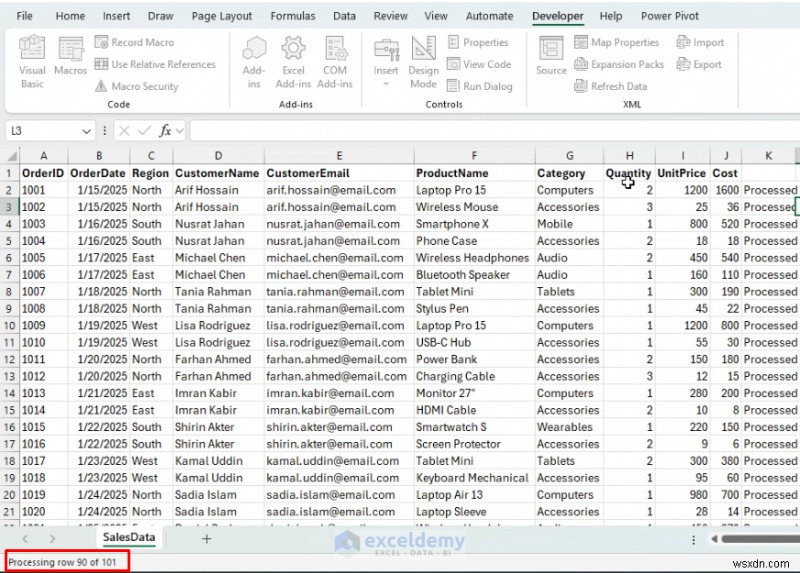Open Excel Add-ins manager
Image resolution: width=800 pixels, height=573 pixels.
click(x=293, y=61)
